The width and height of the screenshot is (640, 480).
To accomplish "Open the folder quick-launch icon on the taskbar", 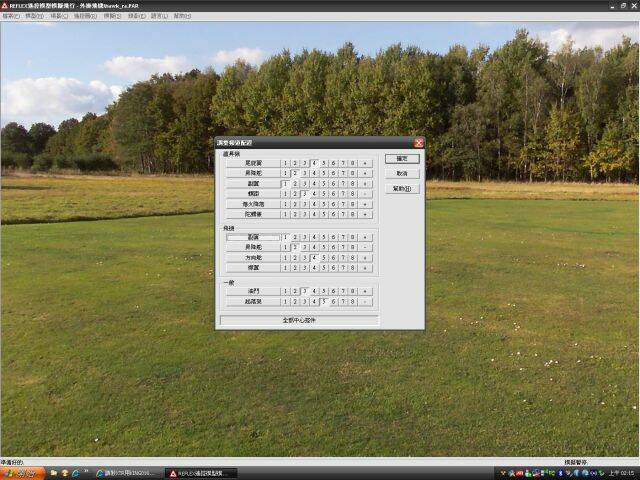I will (x=54, y=473).
